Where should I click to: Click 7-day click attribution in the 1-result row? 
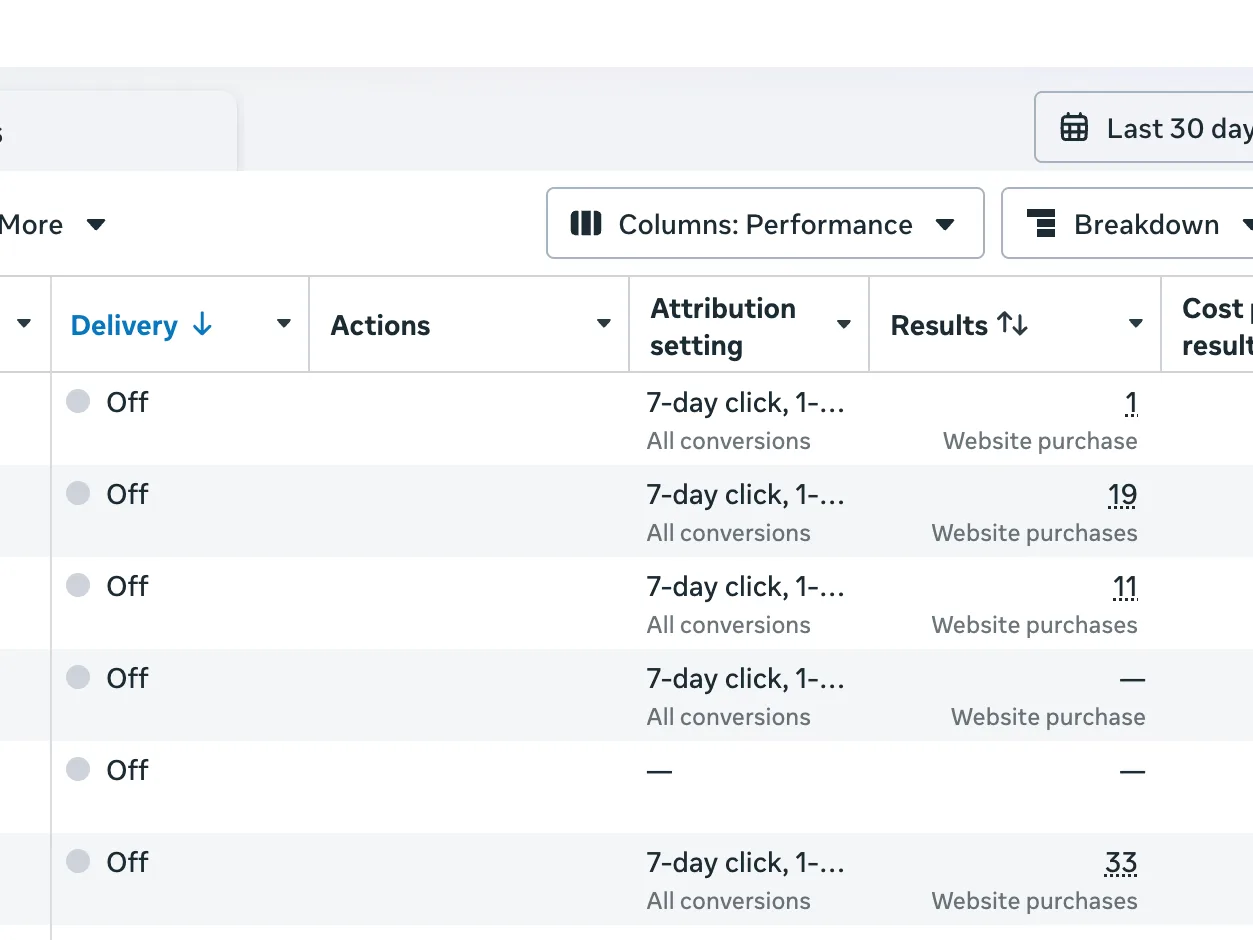click(x=746, y=402)
